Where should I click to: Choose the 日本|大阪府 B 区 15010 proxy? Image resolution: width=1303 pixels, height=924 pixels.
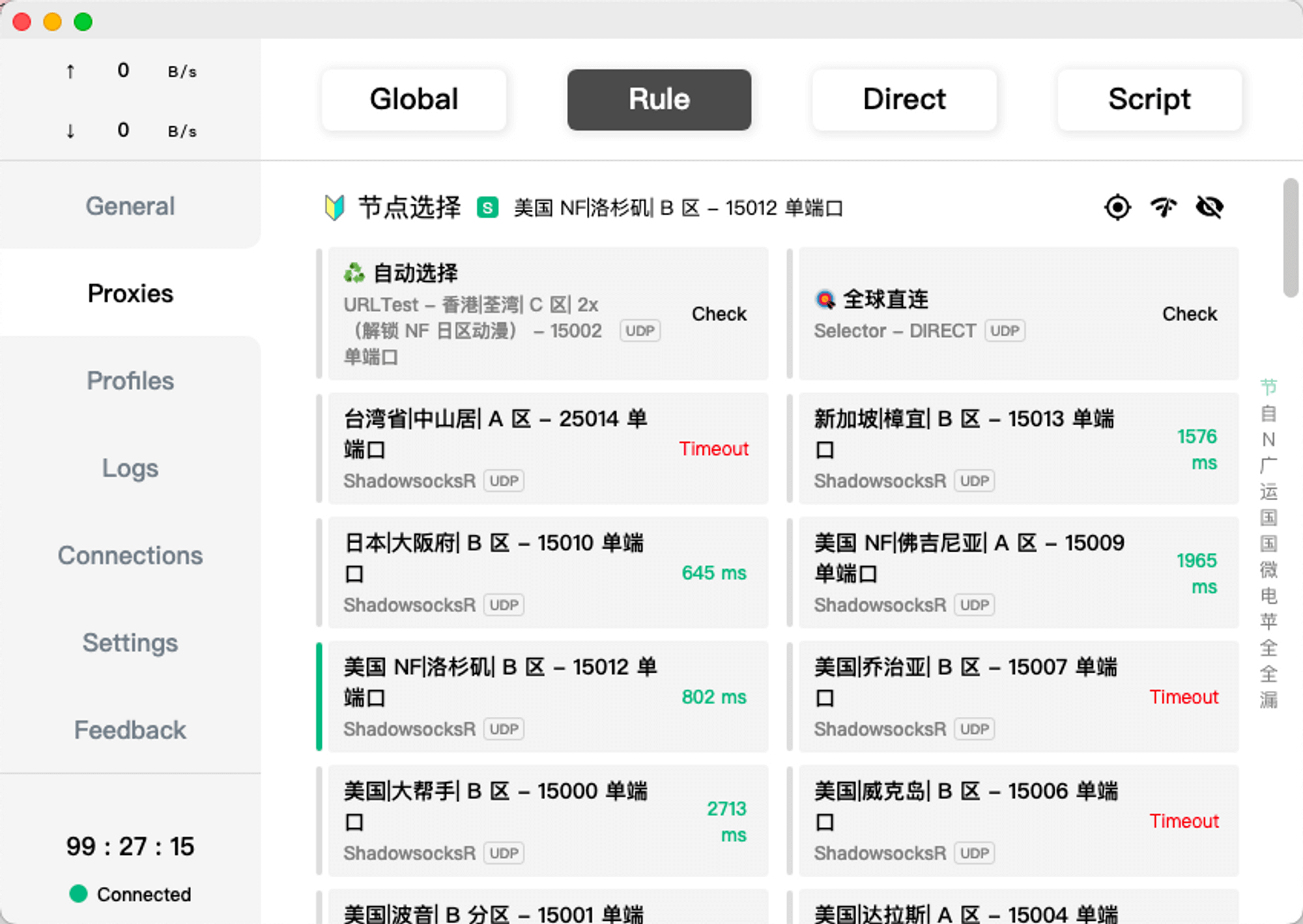tap(547, 572)
